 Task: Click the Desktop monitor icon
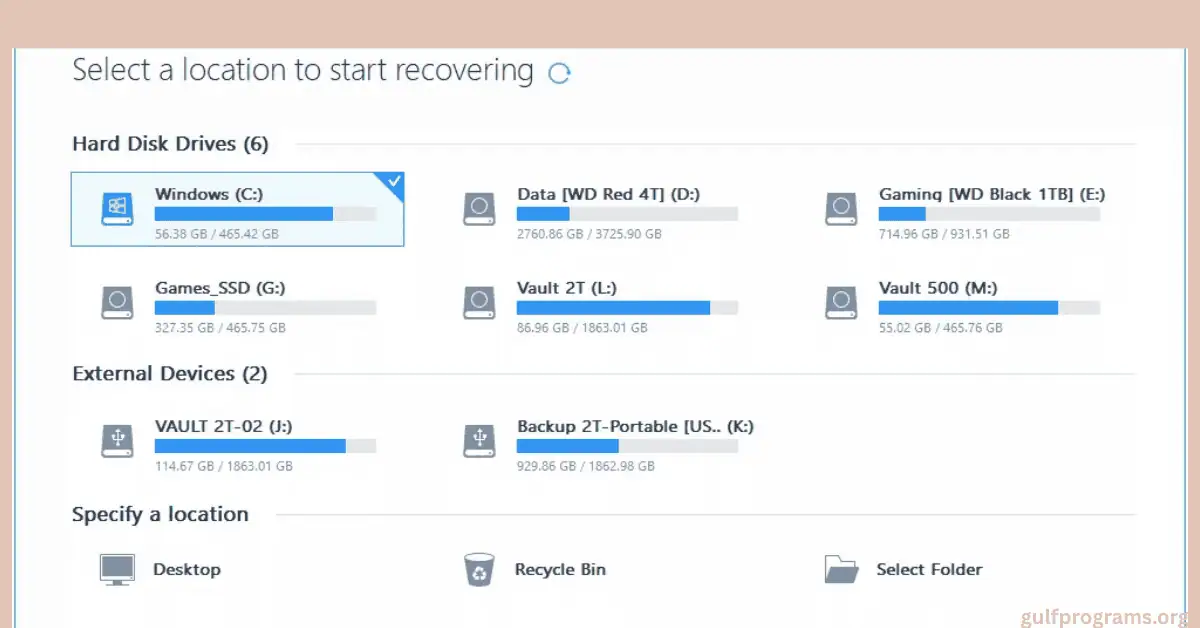pyautogui.click(x=117, y=568)
